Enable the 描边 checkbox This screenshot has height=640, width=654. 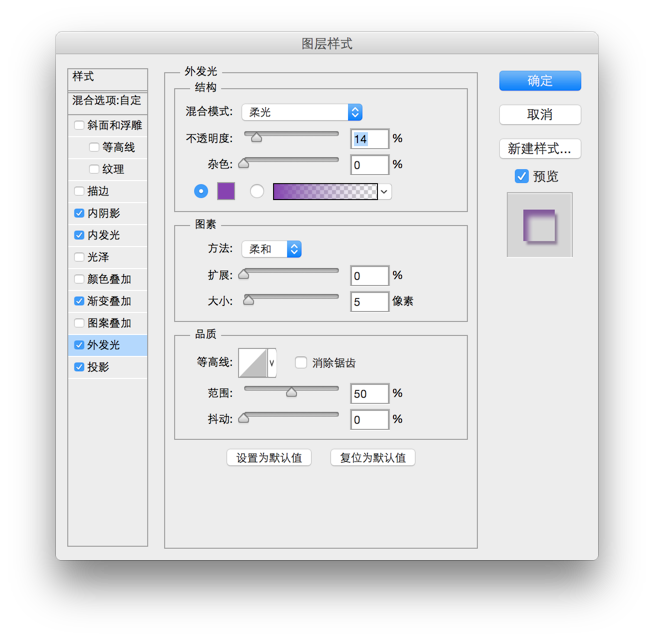pyautogui.click(x=79, y=191)
